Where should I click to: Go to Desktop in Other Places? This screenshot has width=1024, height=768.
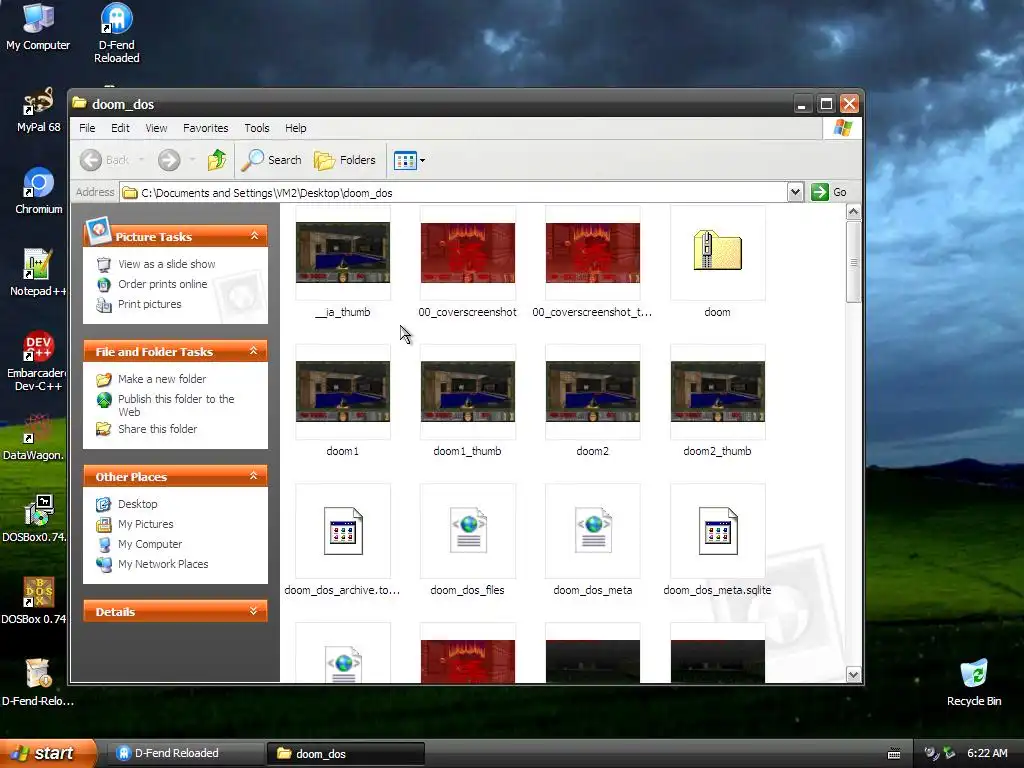pos(137,504)
